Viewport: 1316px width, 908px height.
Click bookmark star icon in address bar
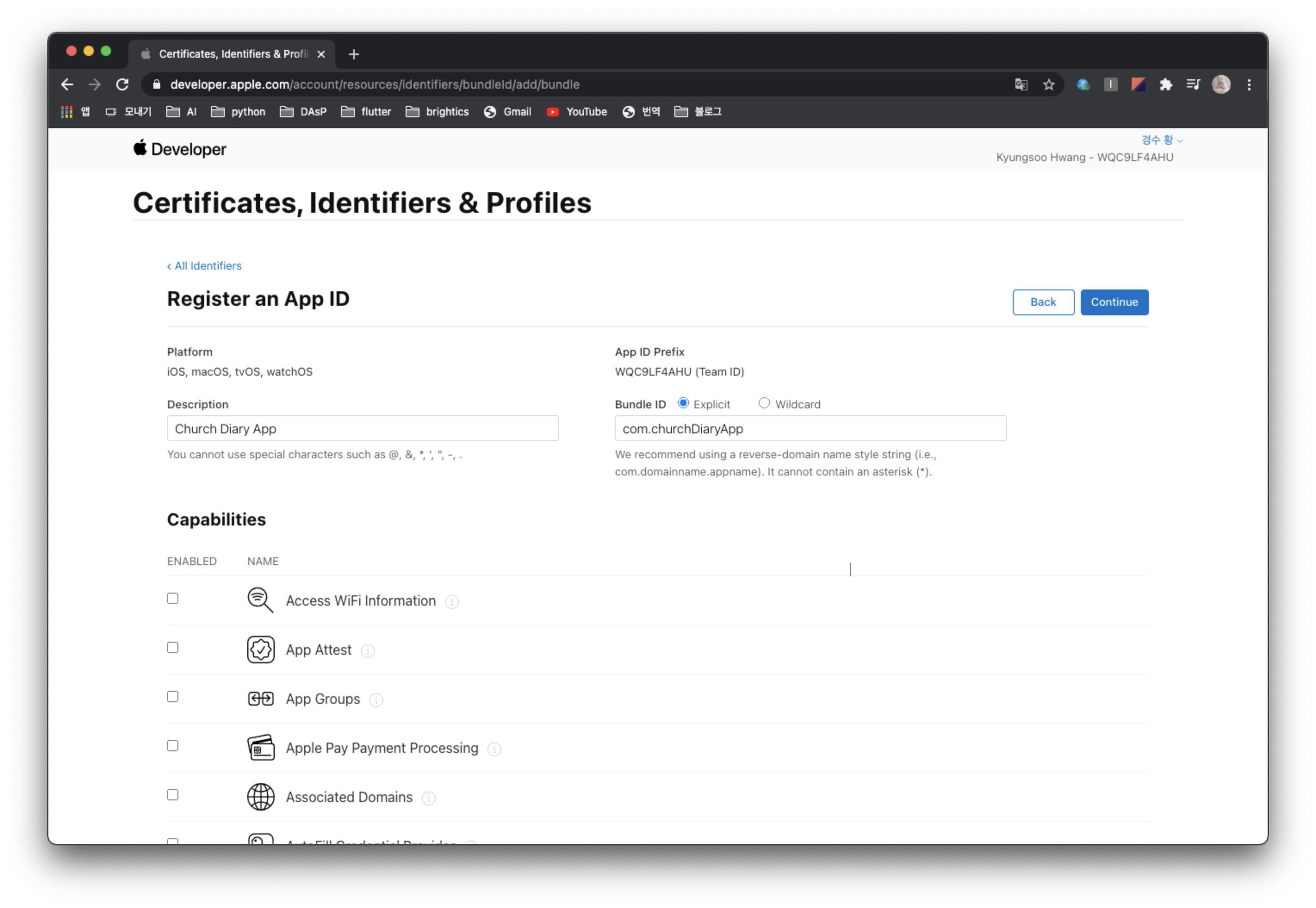point(1049,85)
